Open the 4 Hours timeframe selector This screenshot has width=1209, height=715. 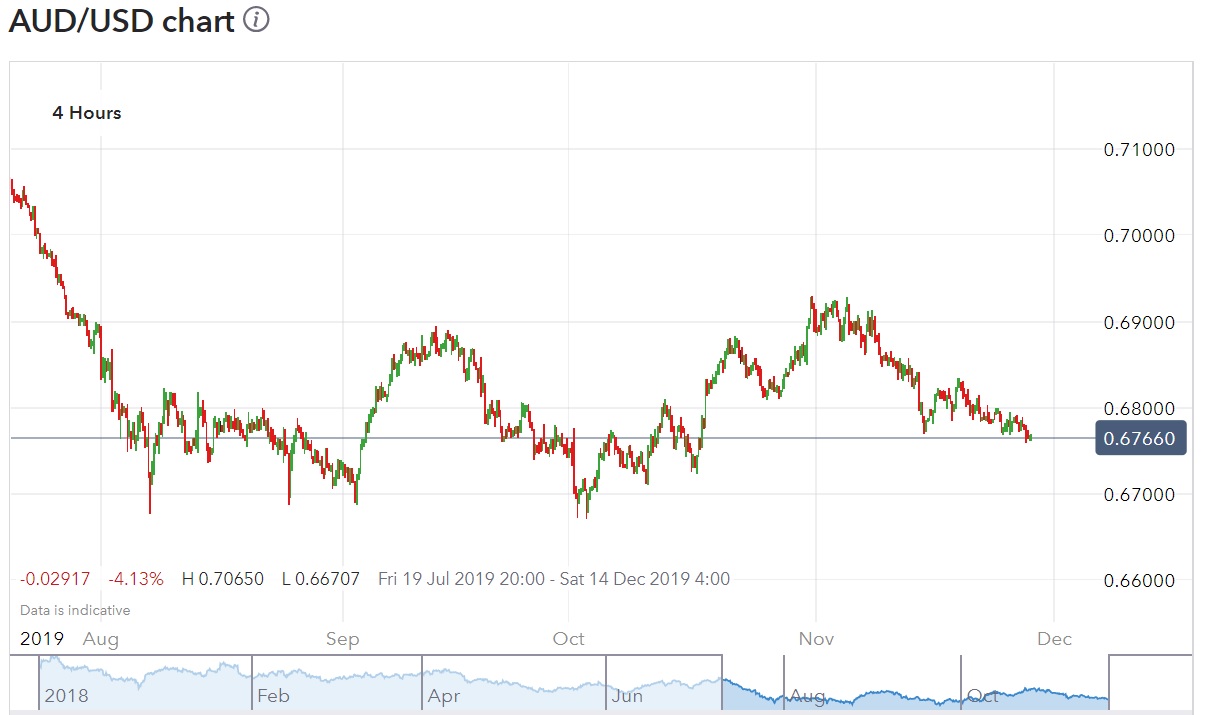point(87,113)
